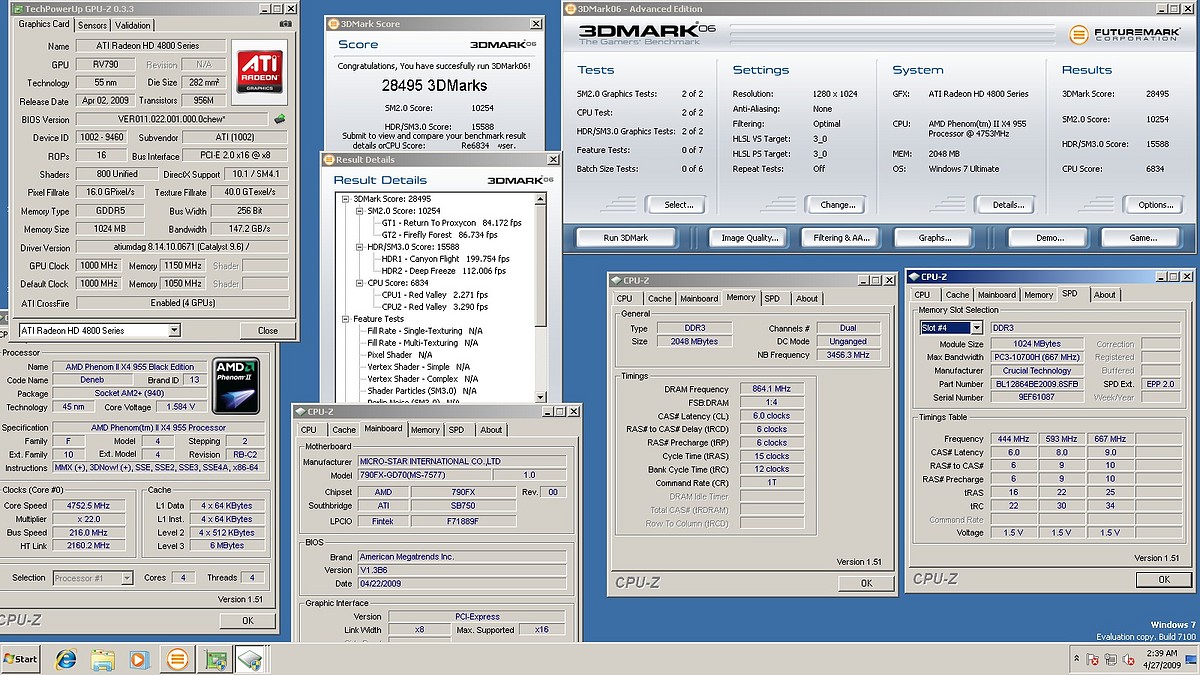Click the network tray icon
Screen dimensions: 1200x675
click(x=1111, y=659)
